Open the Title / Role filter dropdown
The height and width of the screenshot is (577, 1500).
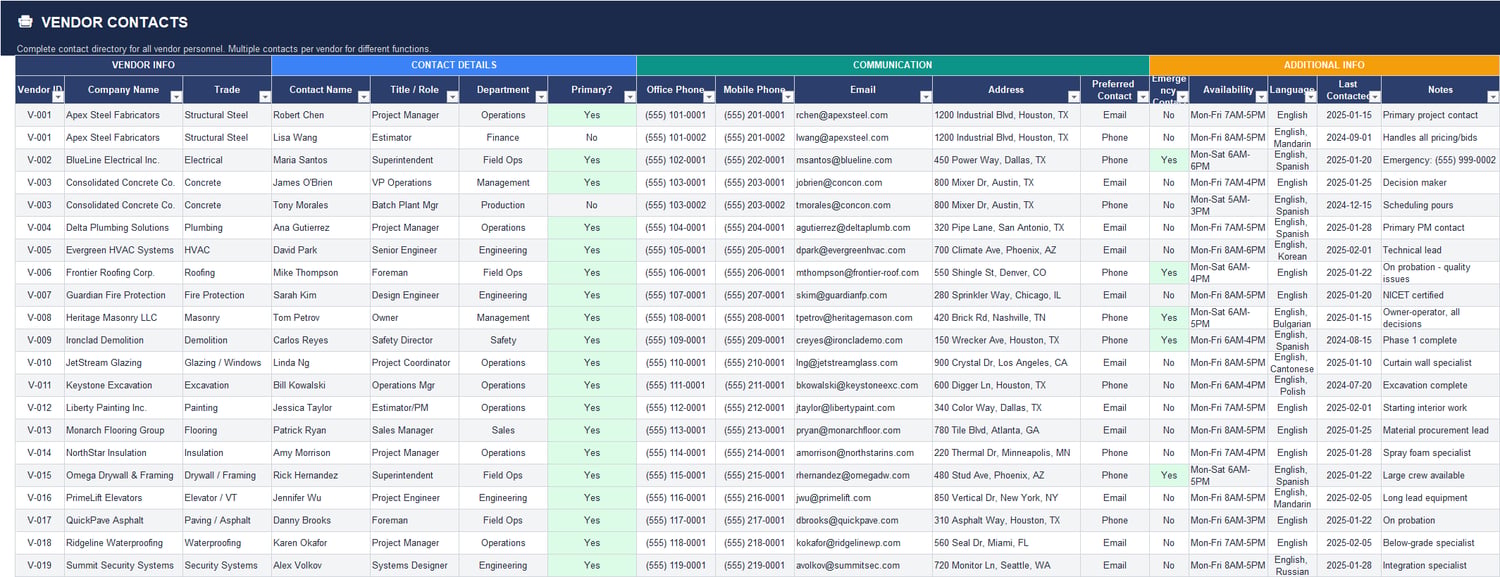tap(452, 97)
